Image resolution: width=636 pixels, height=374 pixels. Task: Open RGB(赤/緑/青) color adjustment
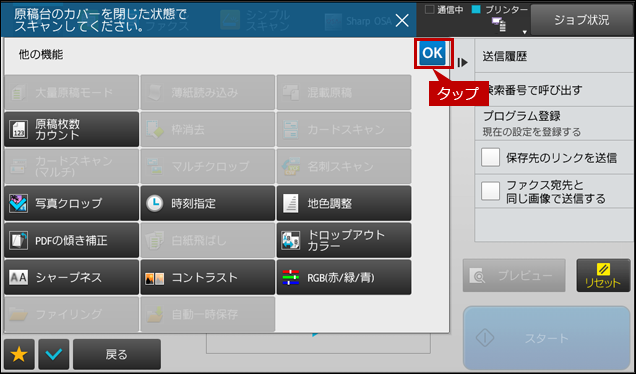[x=344, y=277]
